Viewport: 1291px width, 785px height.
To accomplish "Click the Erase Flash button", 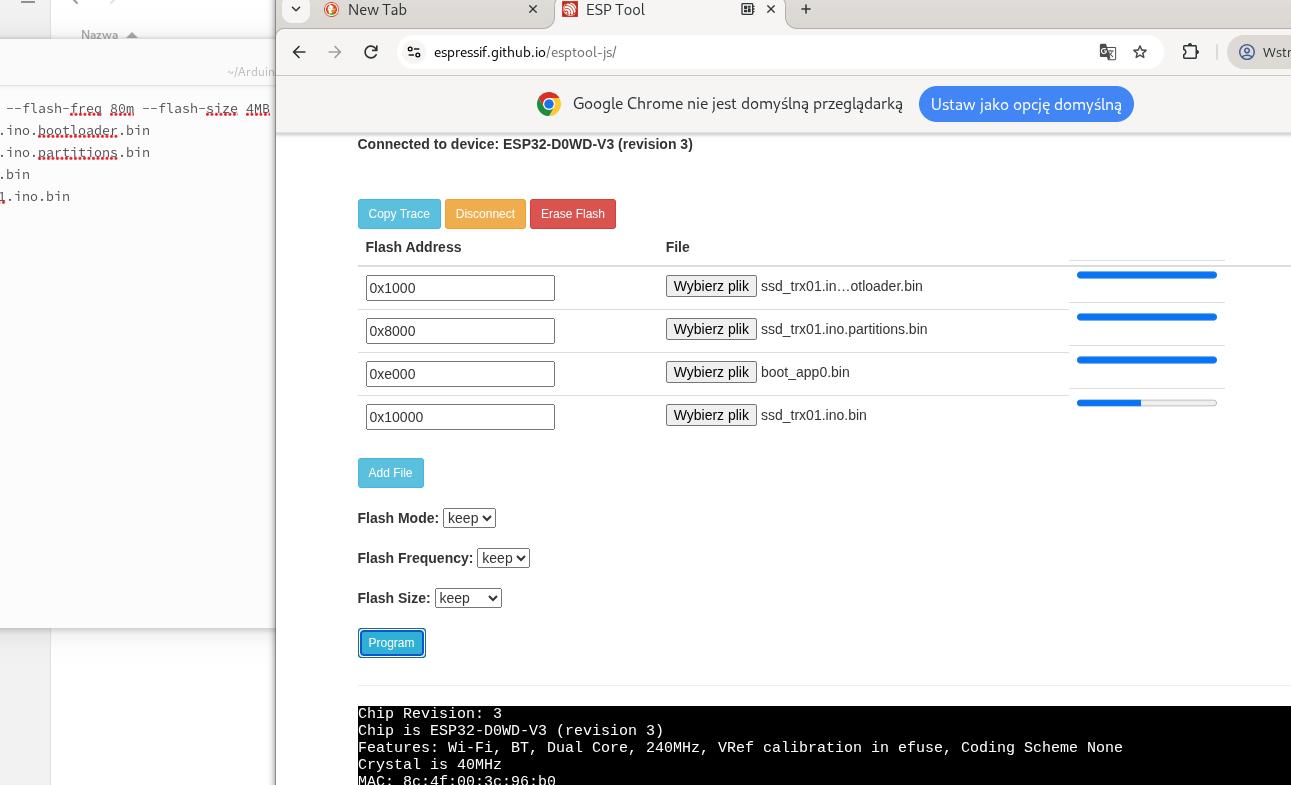I will 573,214.
